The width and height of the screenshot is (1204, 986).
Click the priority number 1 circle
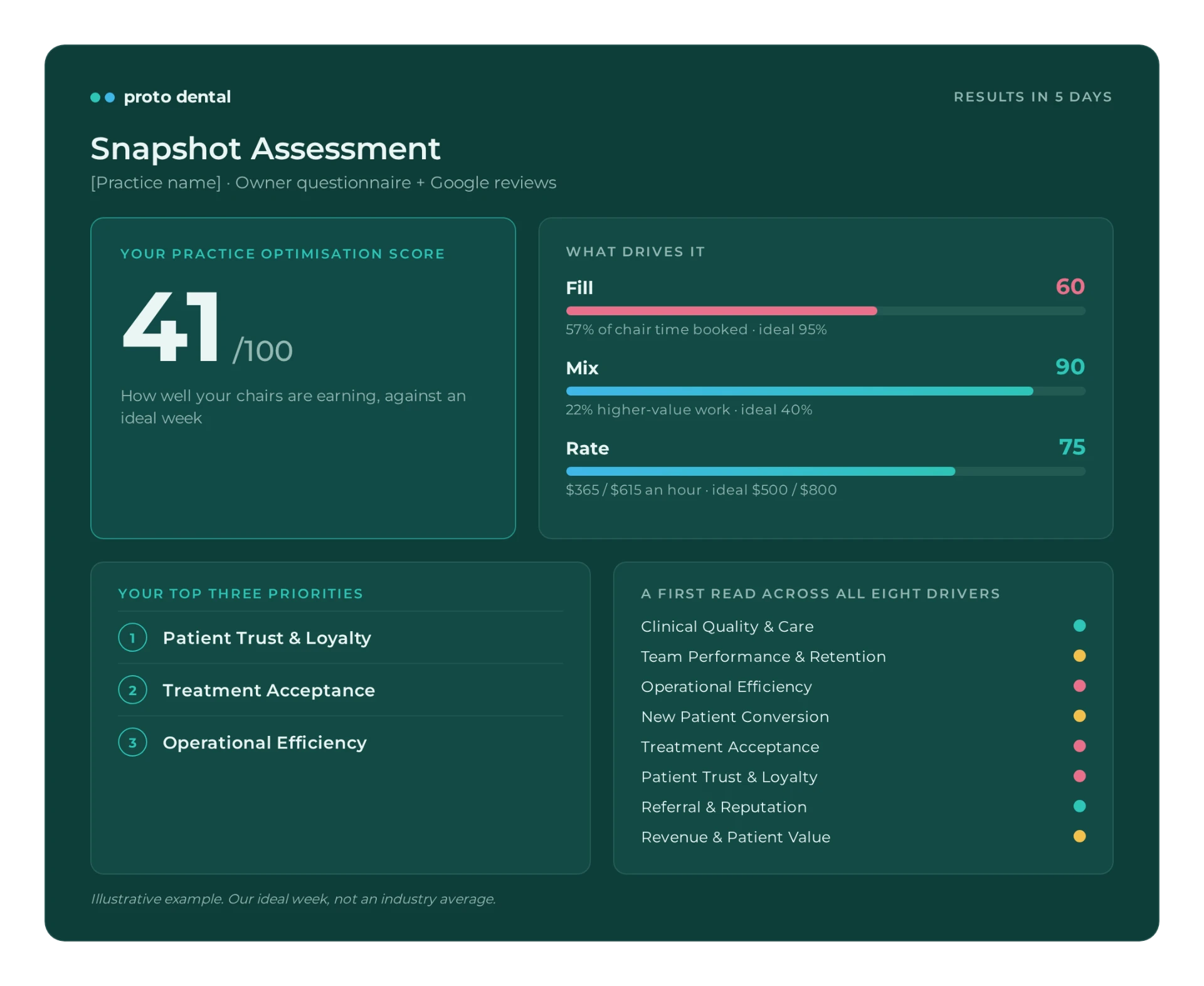[132, 637]
